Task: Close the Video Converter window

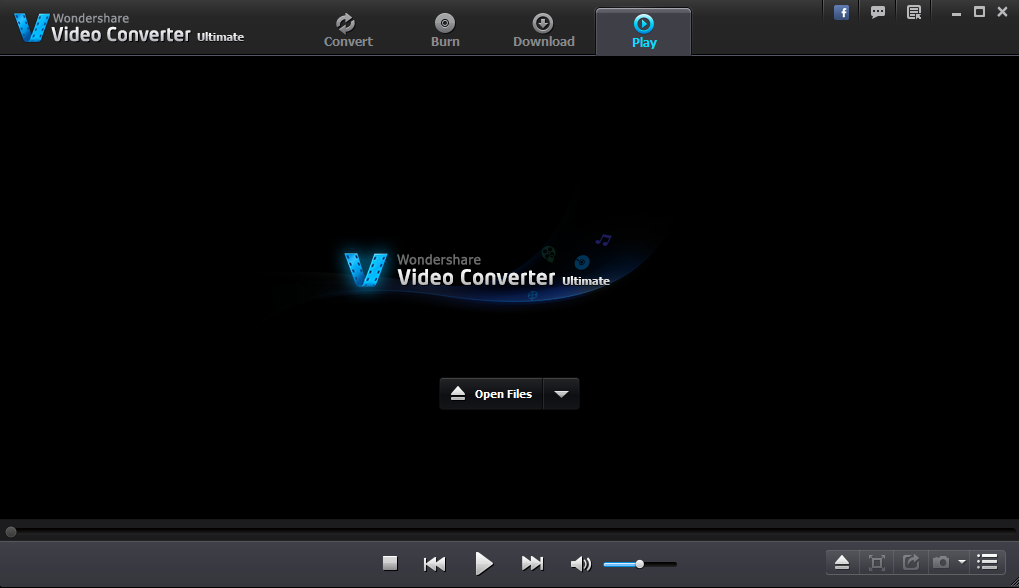Action: click(1002, 12)
